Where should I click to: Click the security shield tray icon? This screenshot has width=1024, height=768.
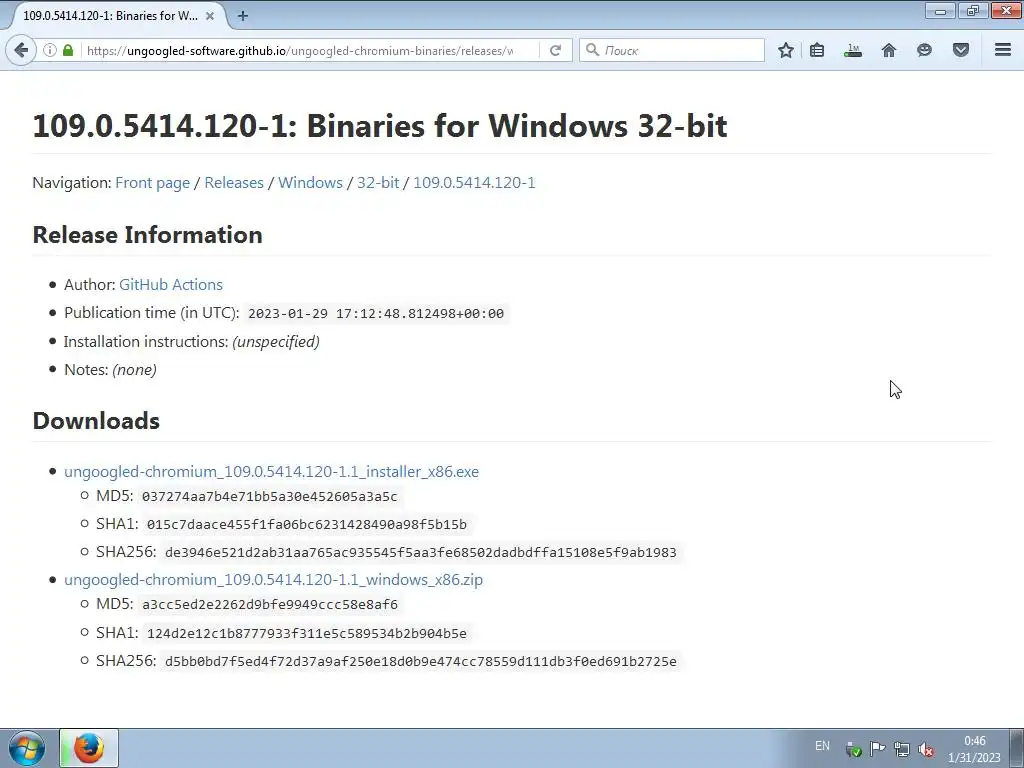pyautogui.click(x=853, y=749)
